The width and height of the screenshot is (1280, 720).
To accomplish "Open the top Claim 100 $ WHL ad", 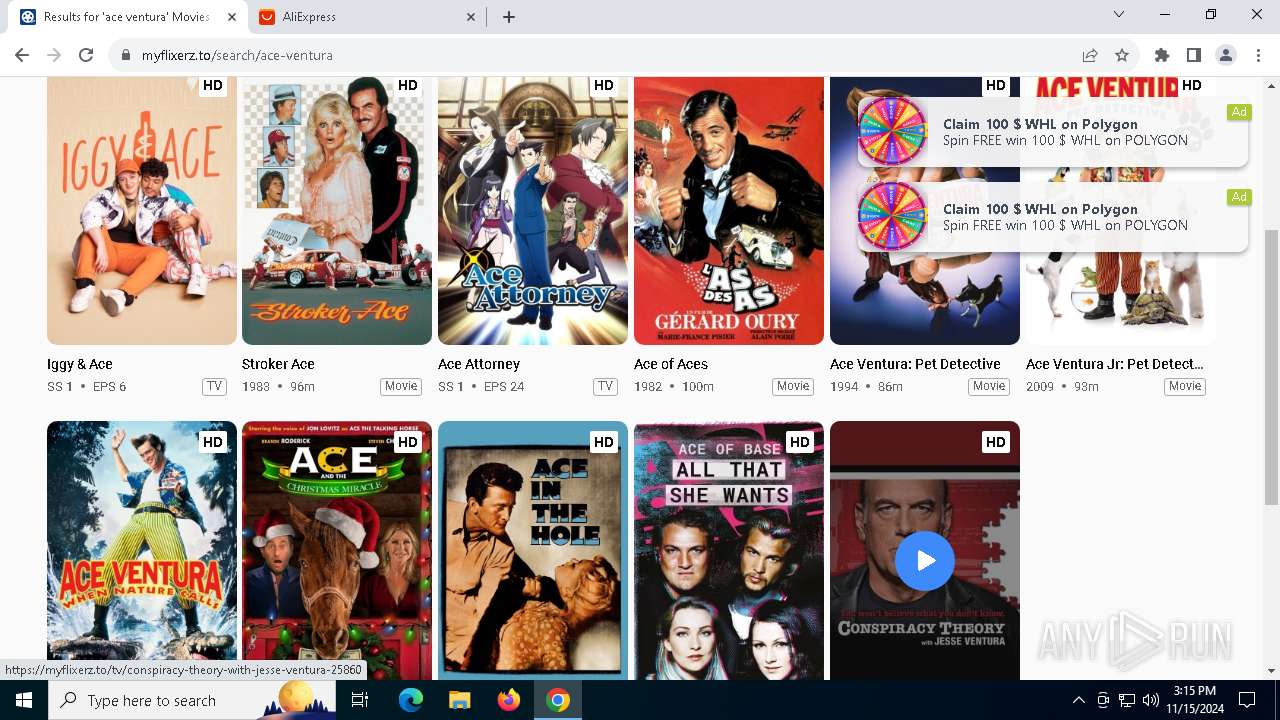I will (x=1053, y=132).
